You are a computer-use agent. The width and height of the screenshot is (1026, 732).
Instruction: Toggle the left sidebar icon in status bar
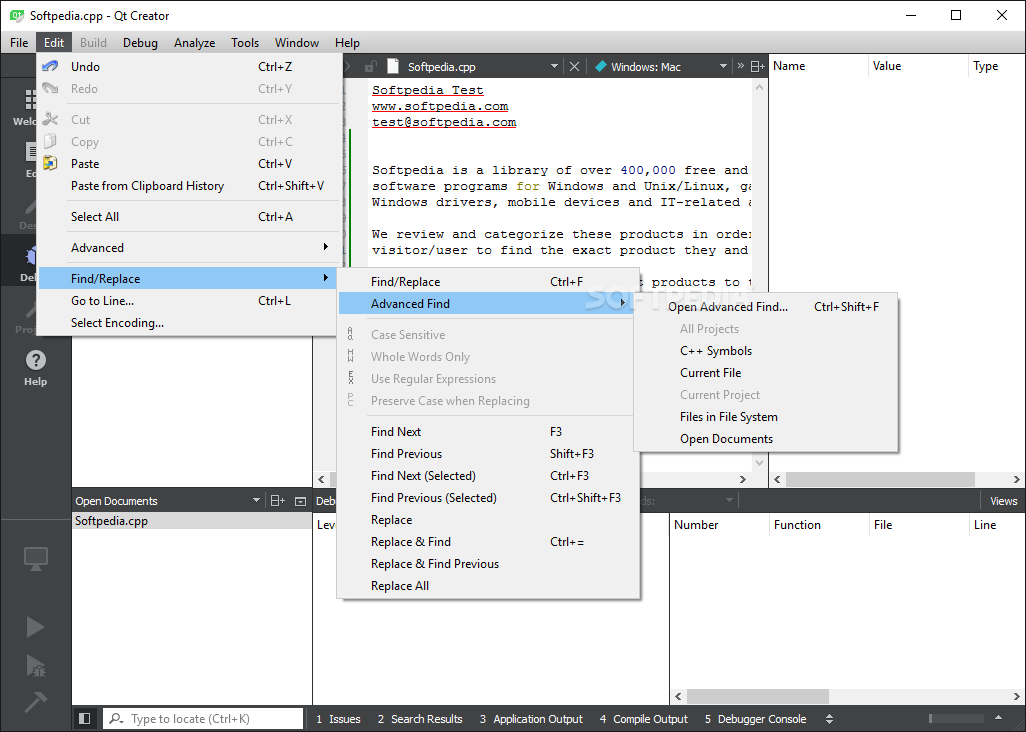point(84,719)
